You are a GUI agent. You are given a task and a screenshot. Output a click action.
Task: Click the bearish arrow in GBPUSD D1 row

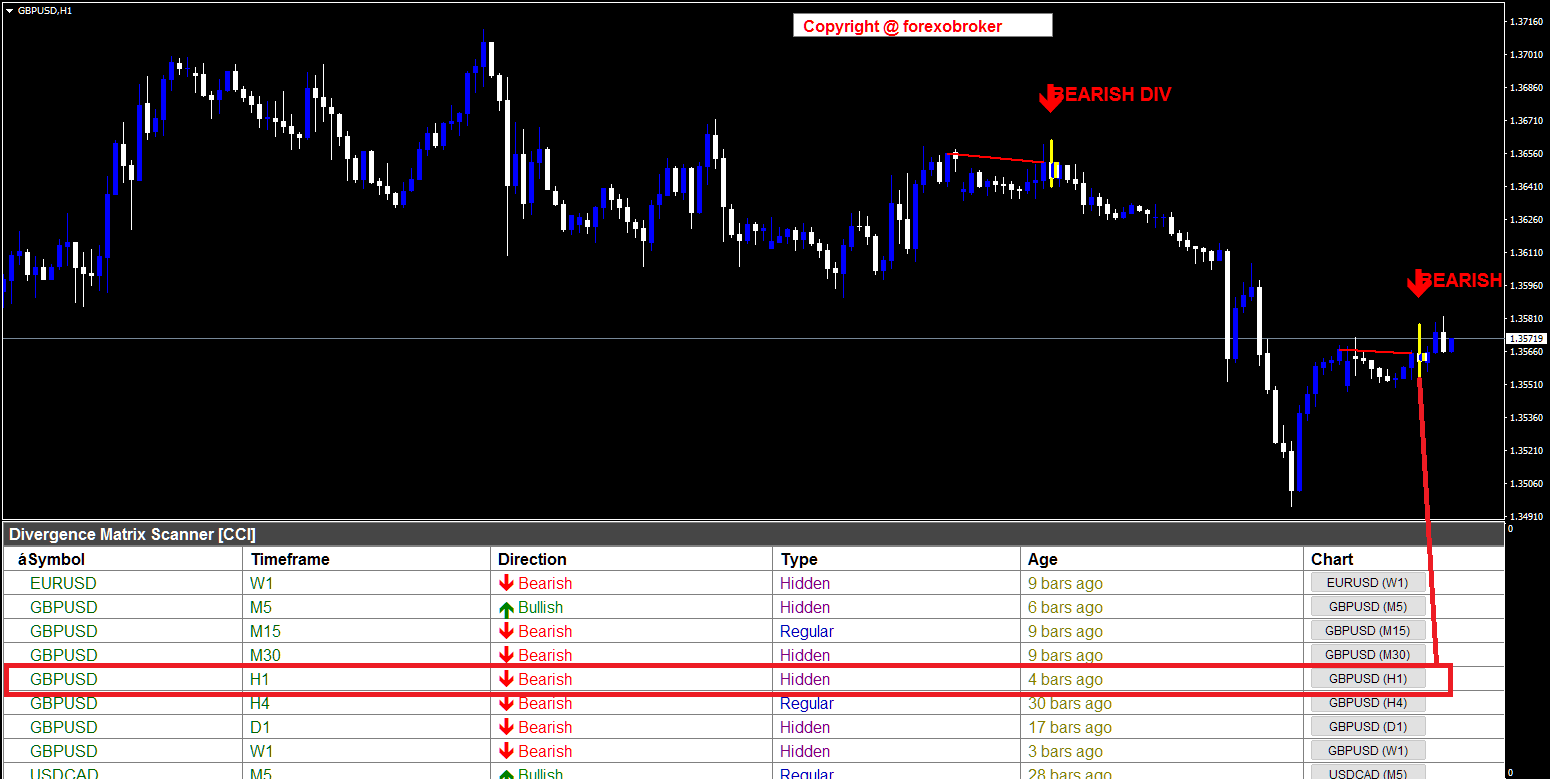tap(506, 727)
